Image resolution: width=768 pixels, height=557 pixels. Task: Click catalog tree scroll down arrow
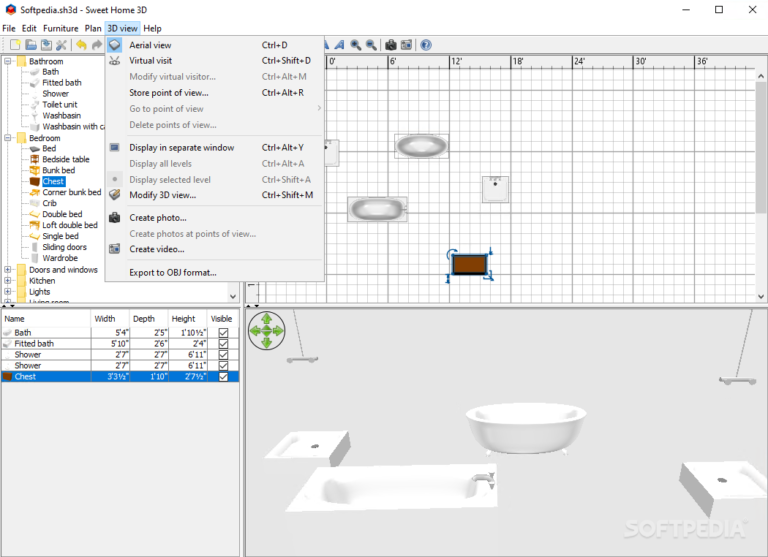click(233, 296)
